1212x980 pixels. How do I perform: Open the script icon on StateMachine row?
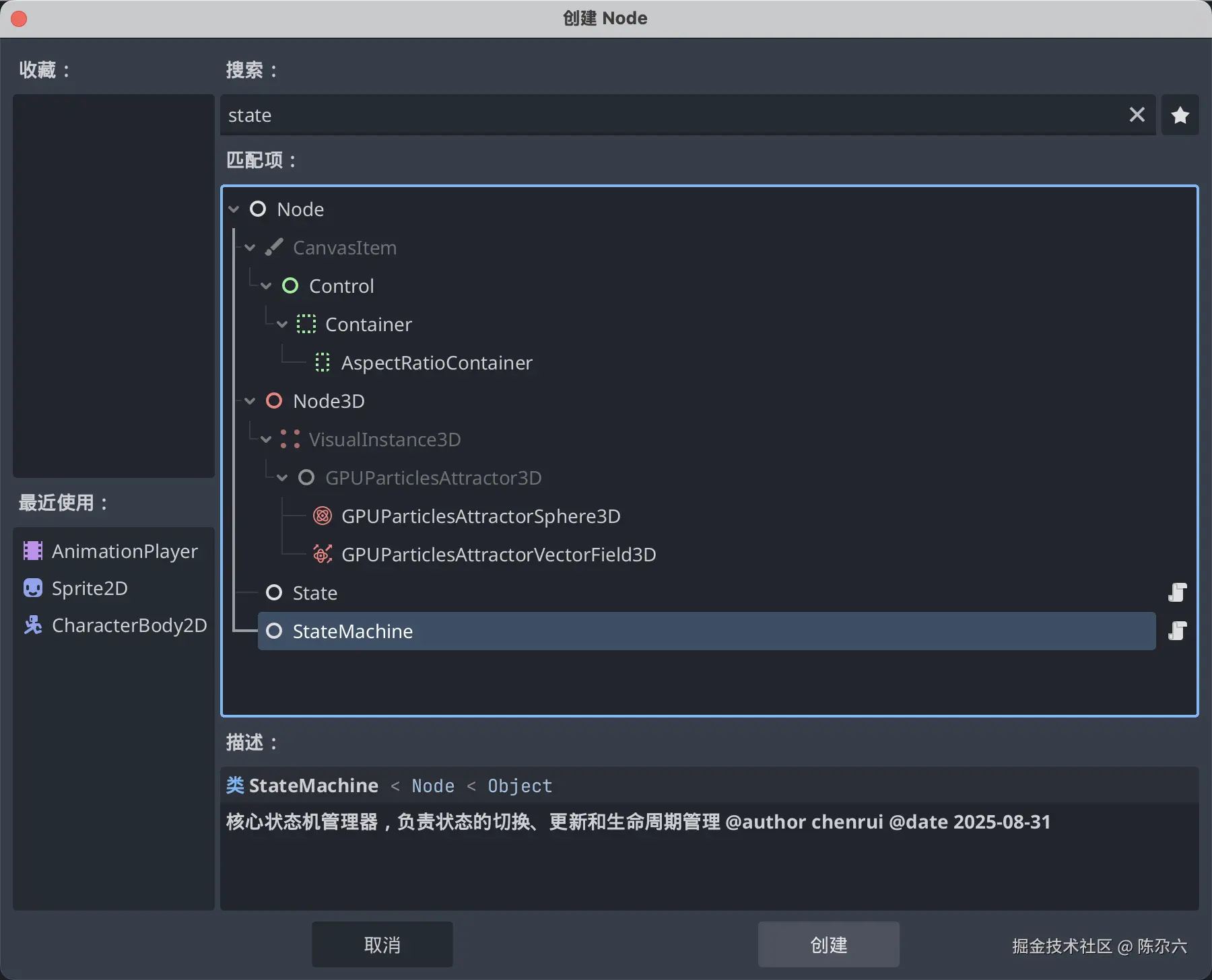click(1178, 631)
